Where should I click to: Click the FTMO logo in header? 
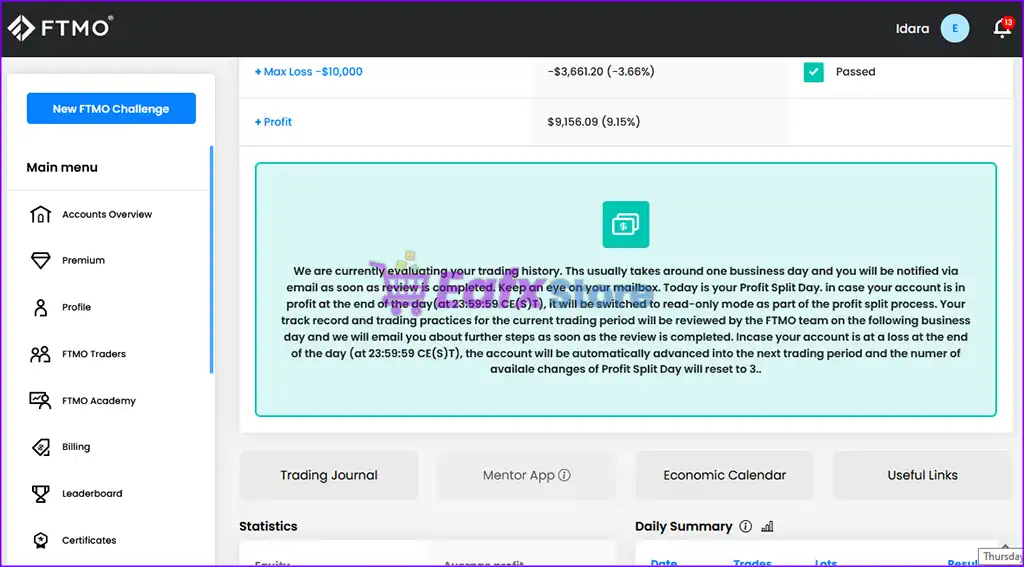[60, 28]
